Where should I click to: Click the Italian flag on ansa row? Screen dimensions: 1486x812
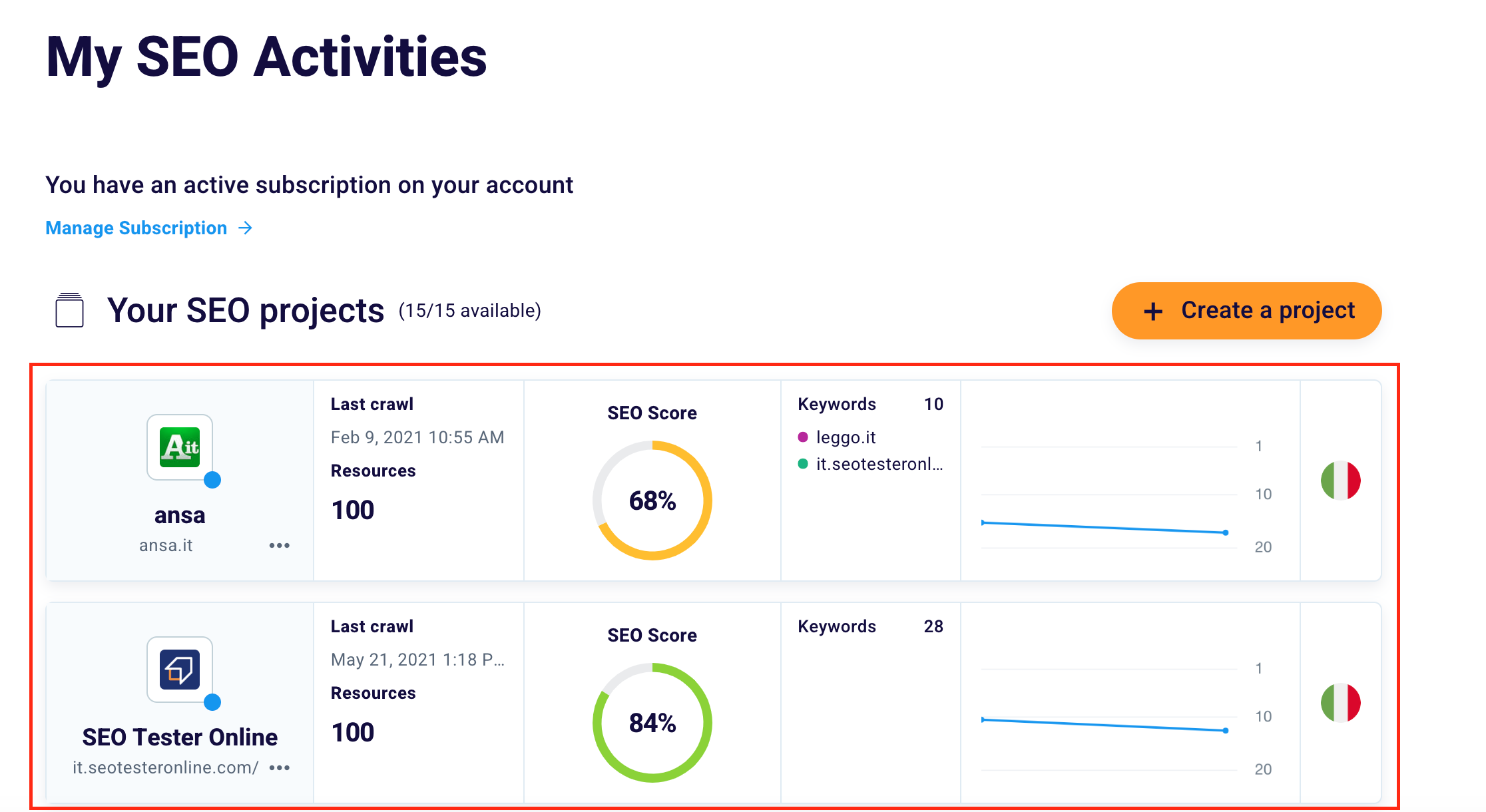1340,481
